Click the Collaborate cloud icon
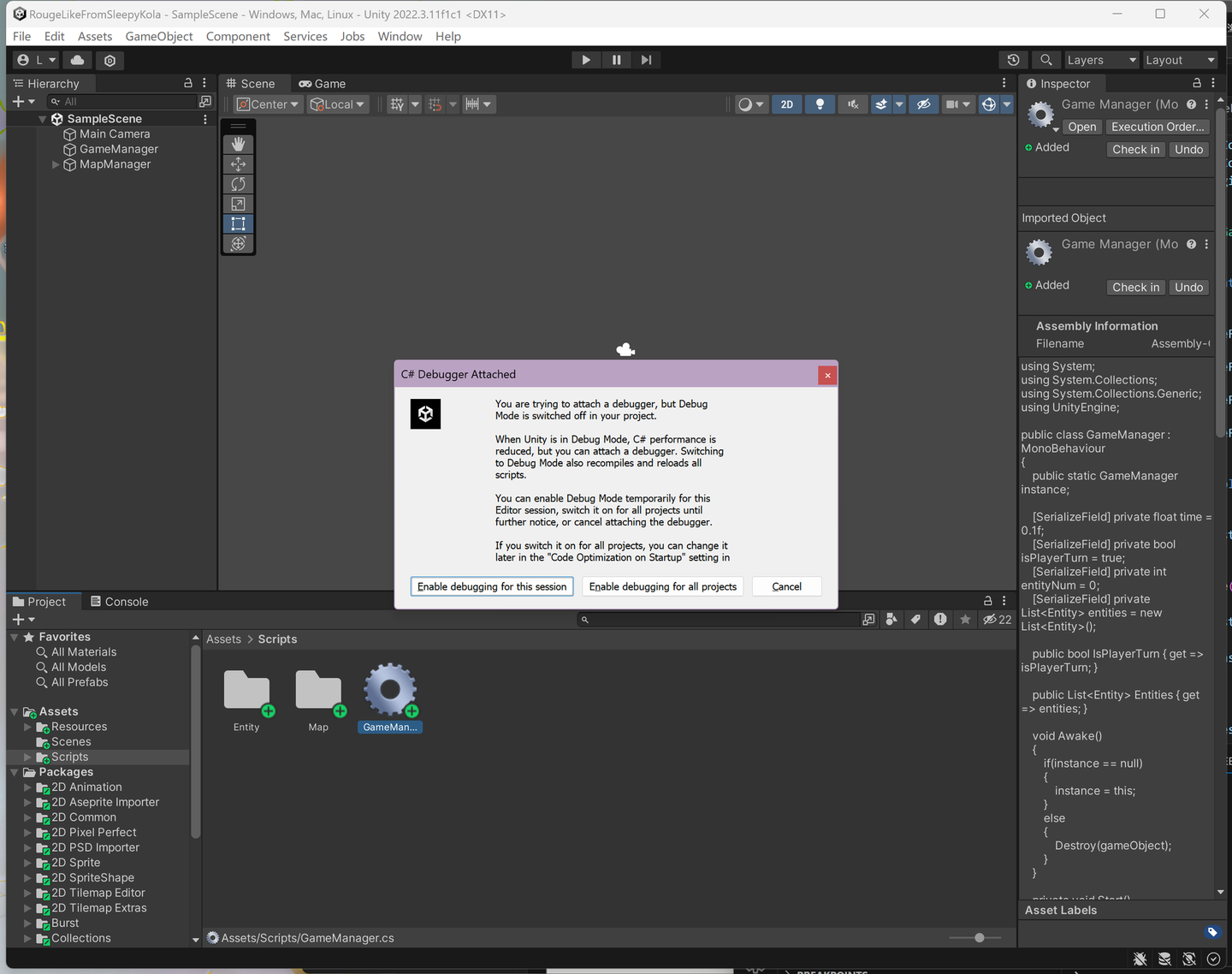The height and width of the screenshot is (974, 1232). (x=76, y=60)
